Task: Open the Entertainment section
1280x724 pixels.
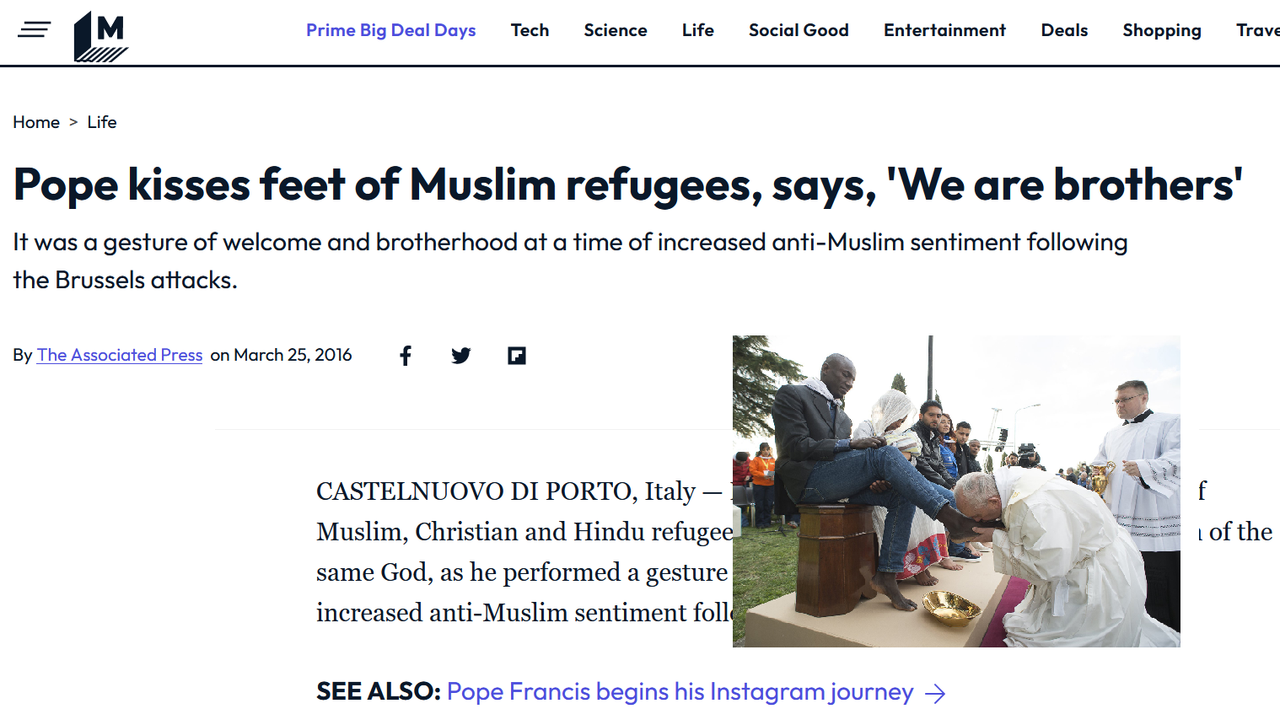Action: (945, 30)
